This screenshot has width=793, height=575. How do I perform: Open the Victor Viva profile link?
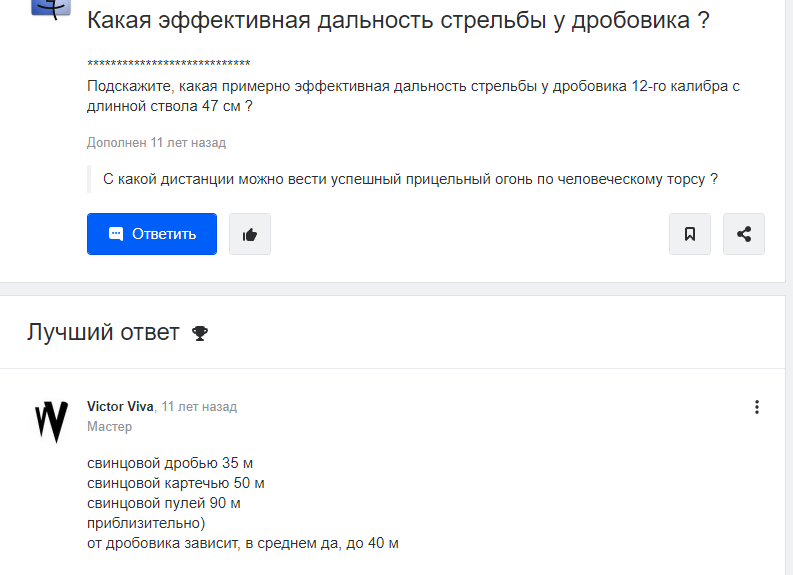[120, 407]
